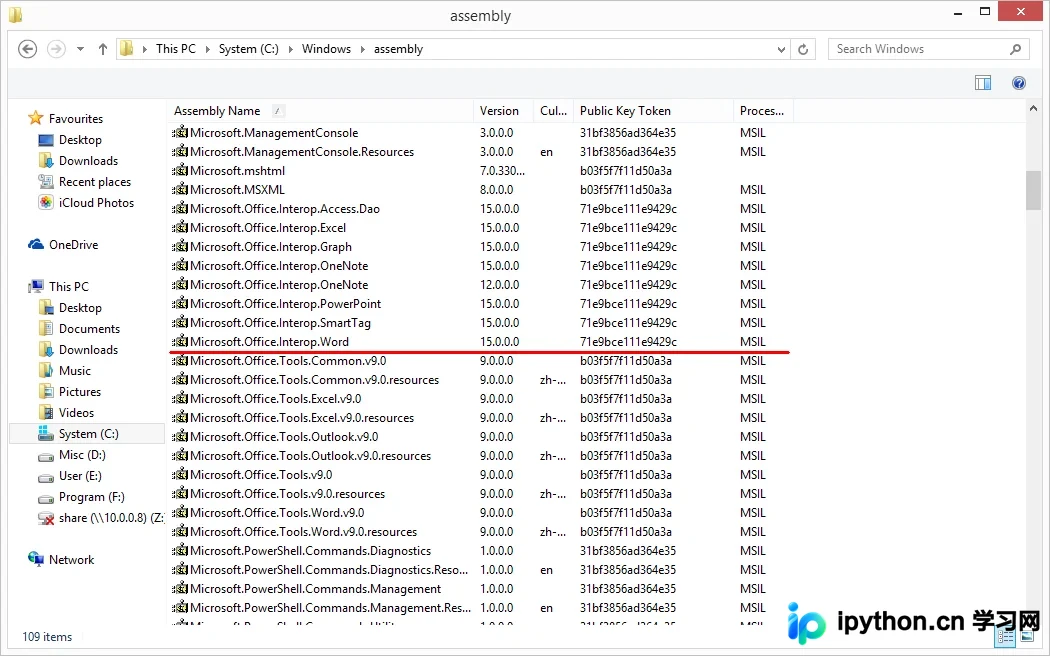Select Microsoft.PowerShell.Commands.Management assembly
The image size is (1050, 656).
[315, 588]
